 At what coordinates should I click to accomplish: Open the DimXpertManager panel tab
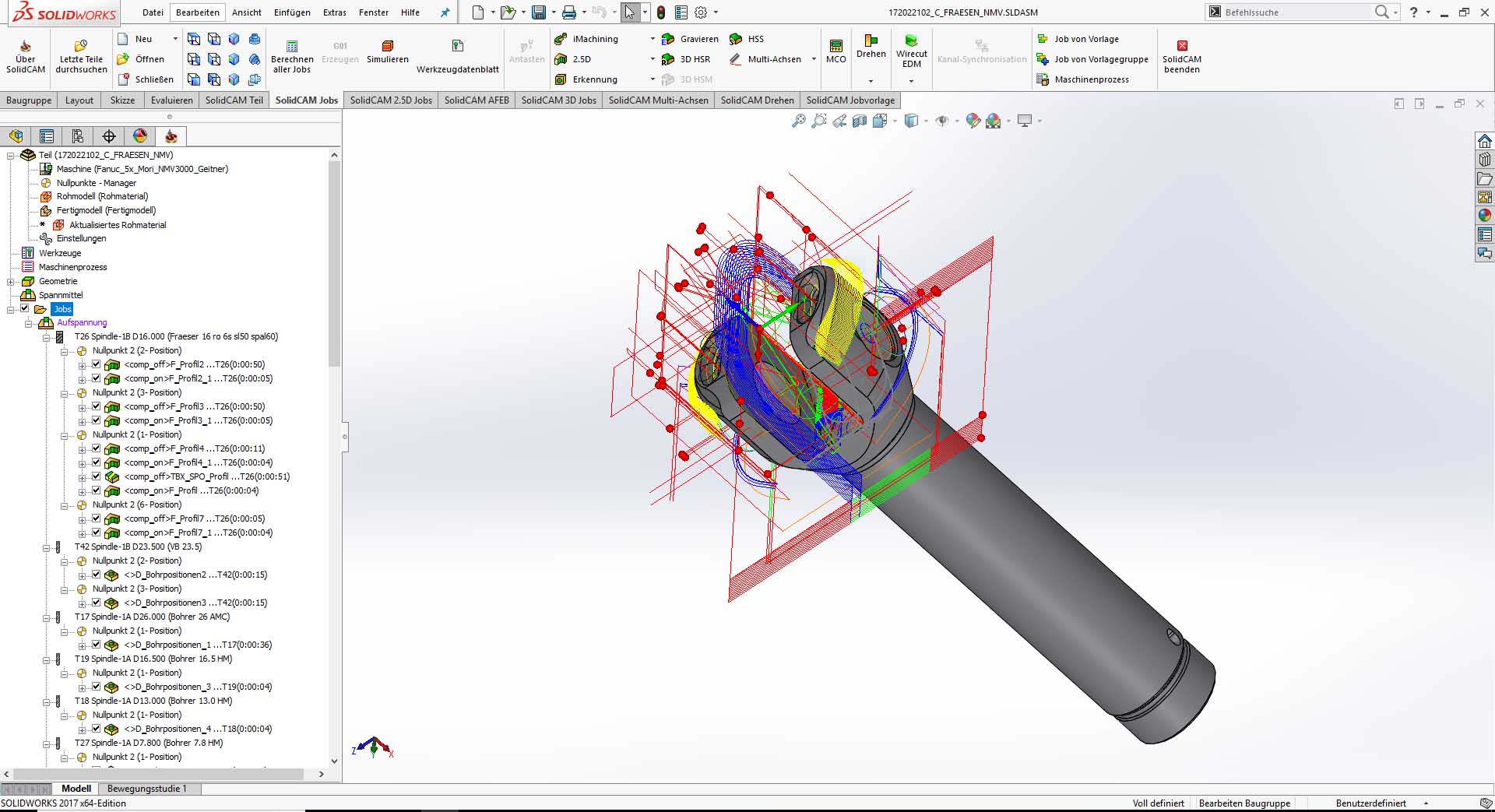coord(109,136)
